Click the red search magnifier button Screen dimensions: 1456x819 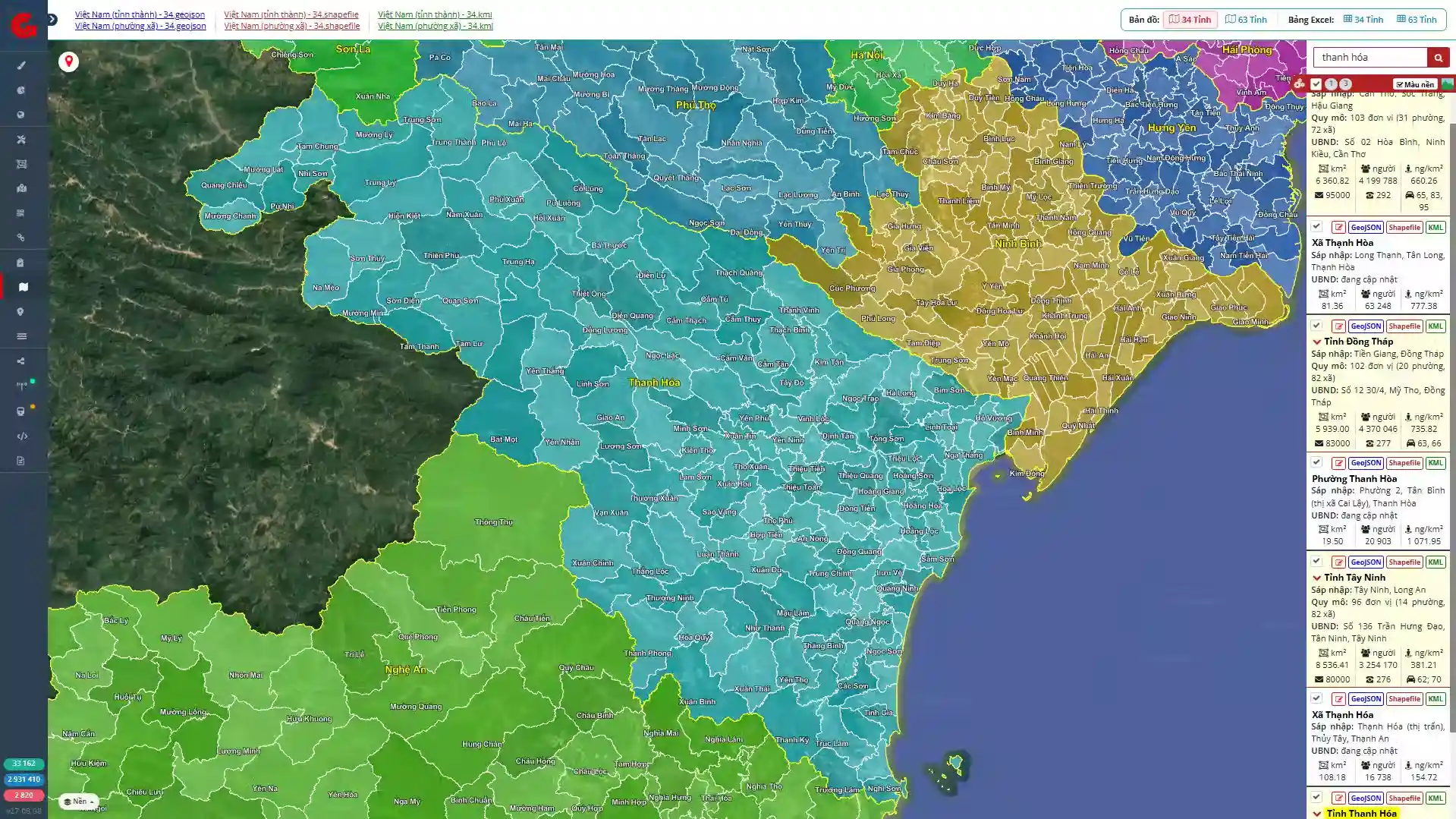[x=1438, y=58]
